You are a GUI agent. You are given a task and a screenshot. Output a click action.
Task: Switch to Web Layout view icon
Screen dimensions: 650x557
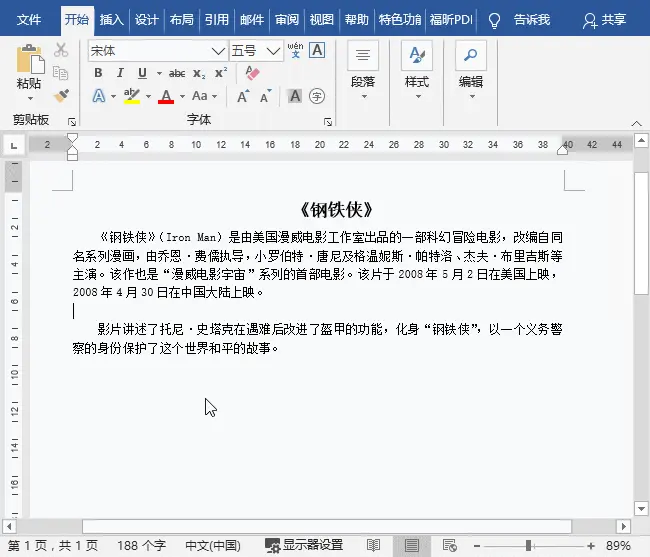coord(449,545)
